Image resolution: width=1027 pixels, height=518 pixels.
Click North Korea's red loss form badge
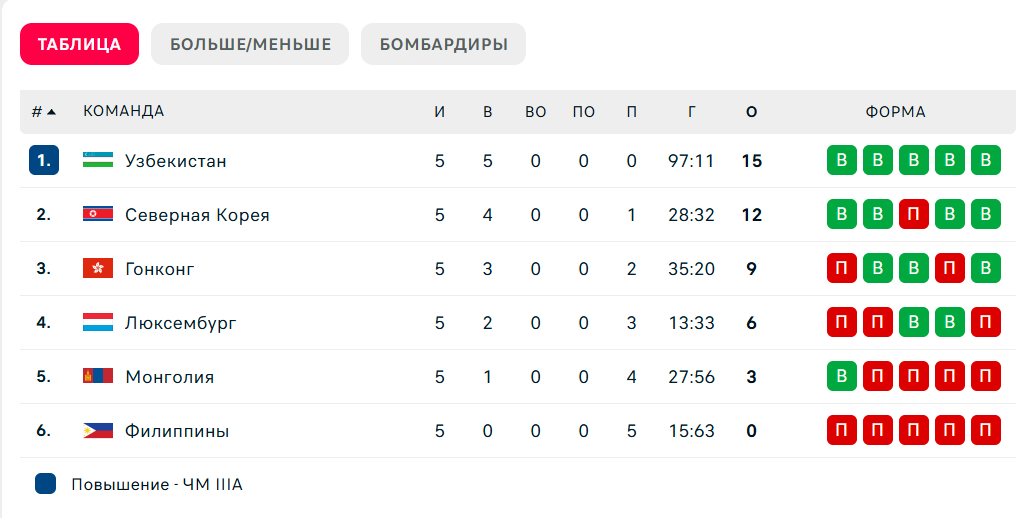pyautogui.click(x=914, y=214)
